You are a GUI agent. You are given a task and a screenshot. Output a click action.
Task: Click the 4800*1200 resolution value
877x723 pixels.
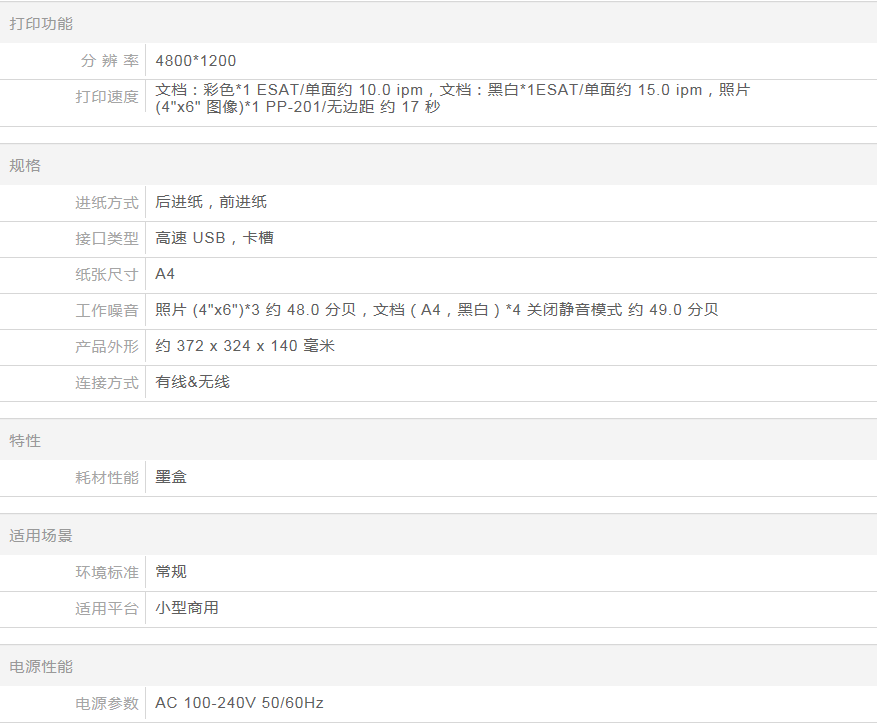coord(196,61)
